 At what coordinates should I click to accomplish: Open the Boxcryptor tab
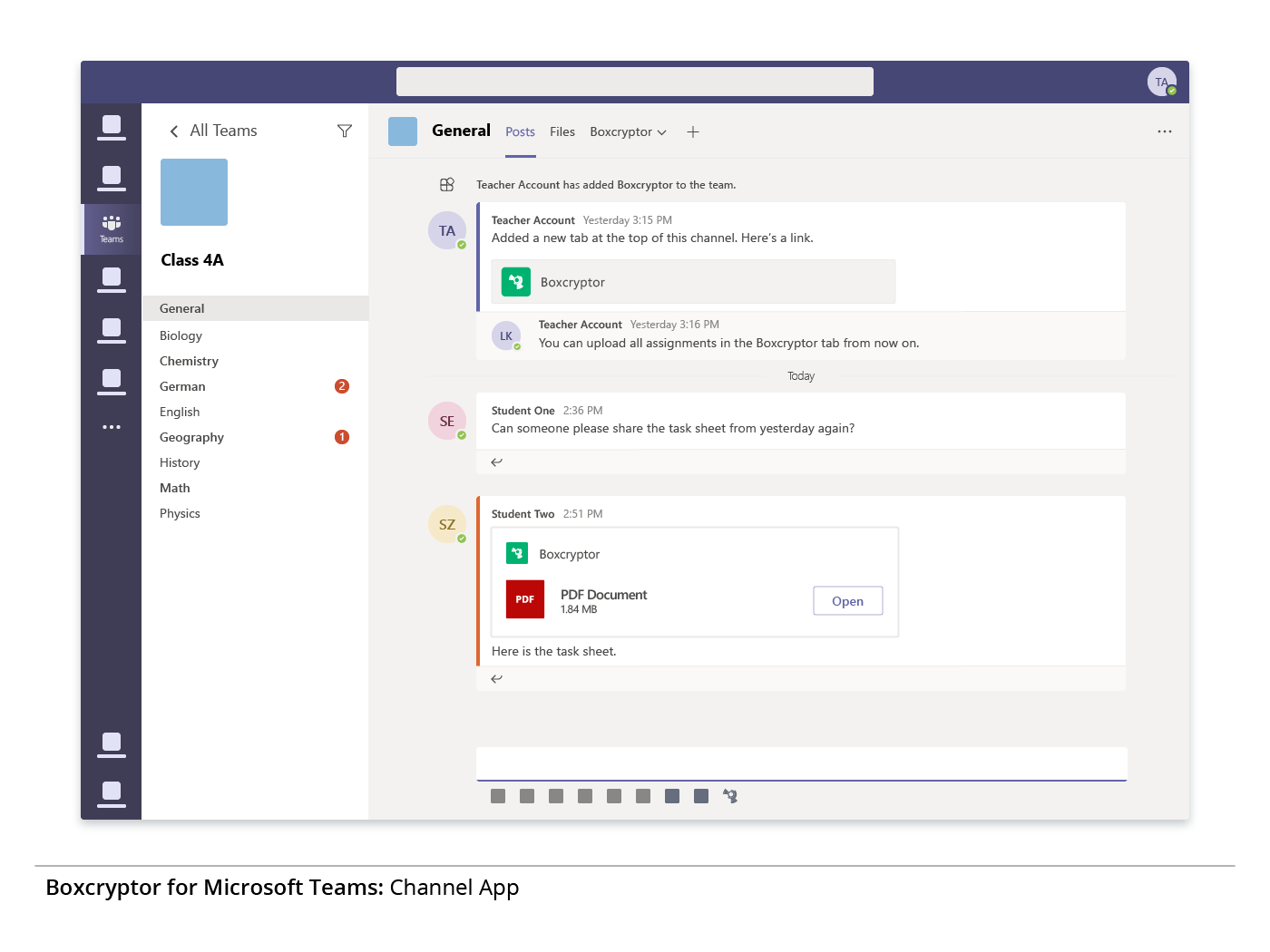pyautogui.click(x=620, y=132)
